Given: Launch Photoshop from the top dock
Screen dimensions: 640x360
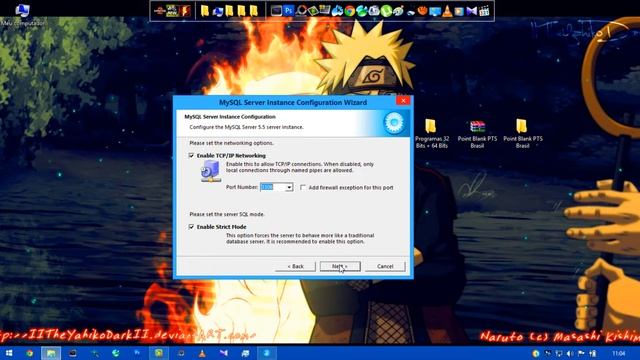Looking at the screenshot, I should tap(289, 10).
